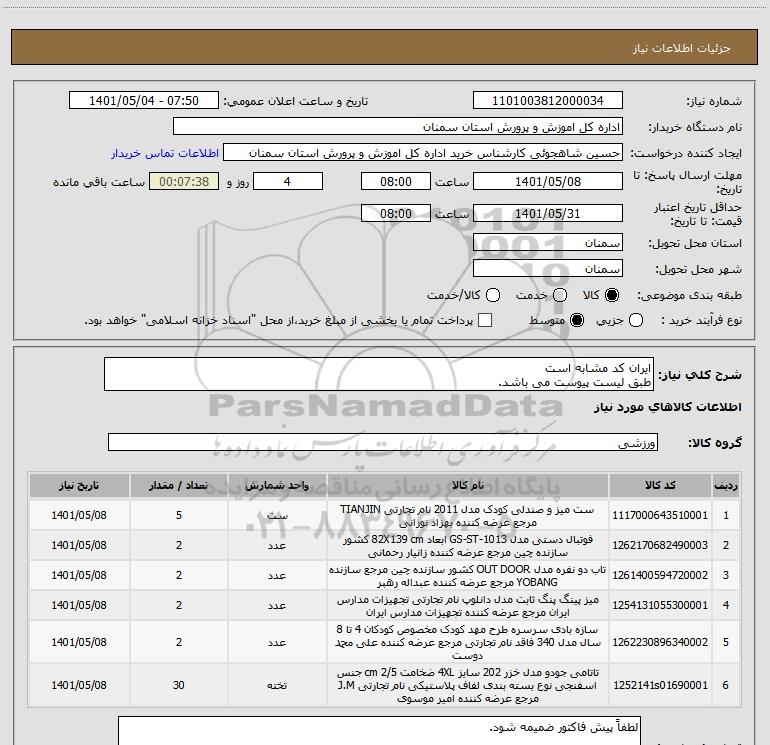Click the judo tatami item name
This screenshot has height=745, width=770.
(468, 685)
